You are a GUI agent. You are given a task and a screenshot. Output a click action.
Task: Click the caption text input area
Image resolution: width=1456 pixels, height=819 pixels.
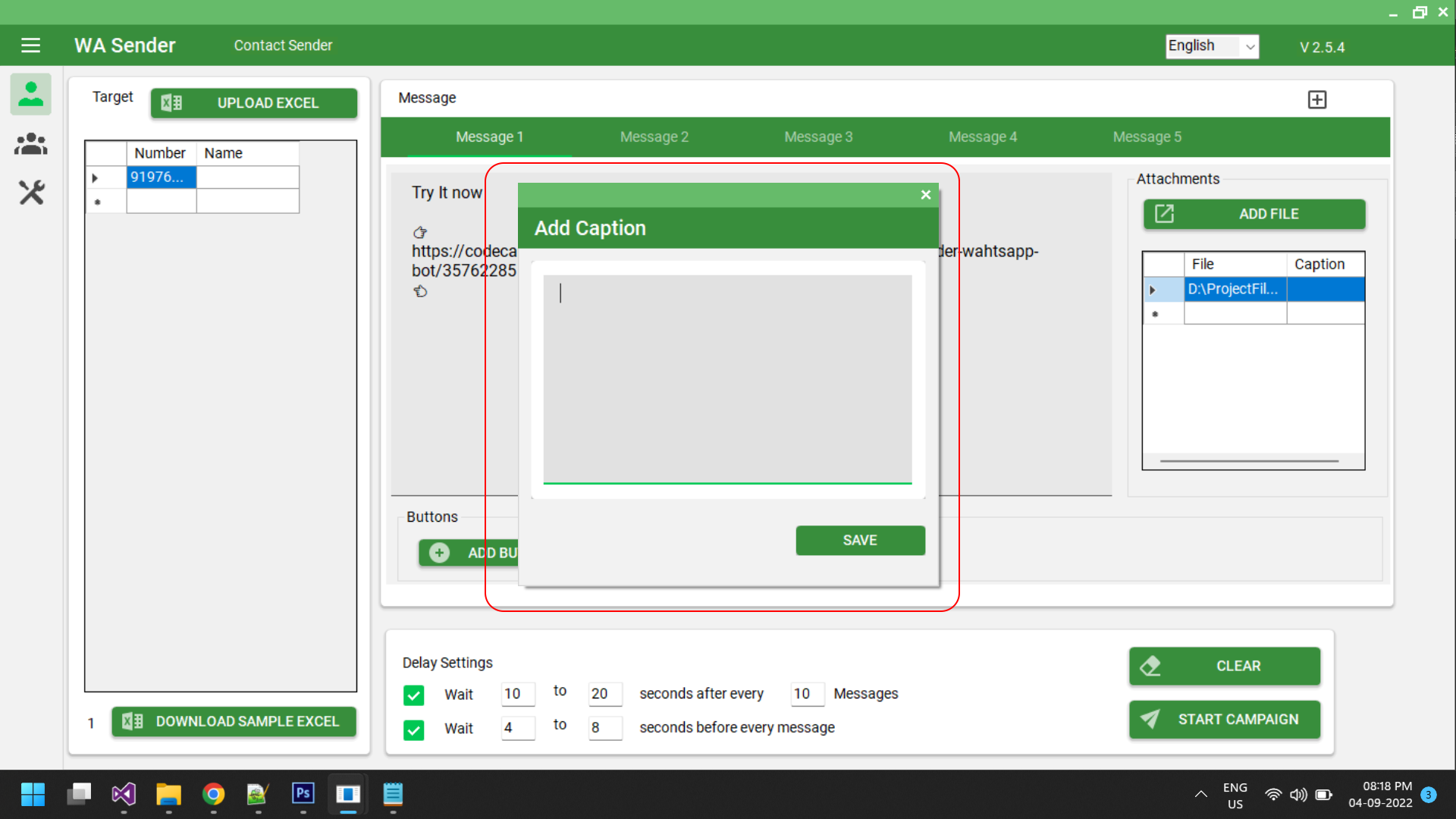[727, 378]
